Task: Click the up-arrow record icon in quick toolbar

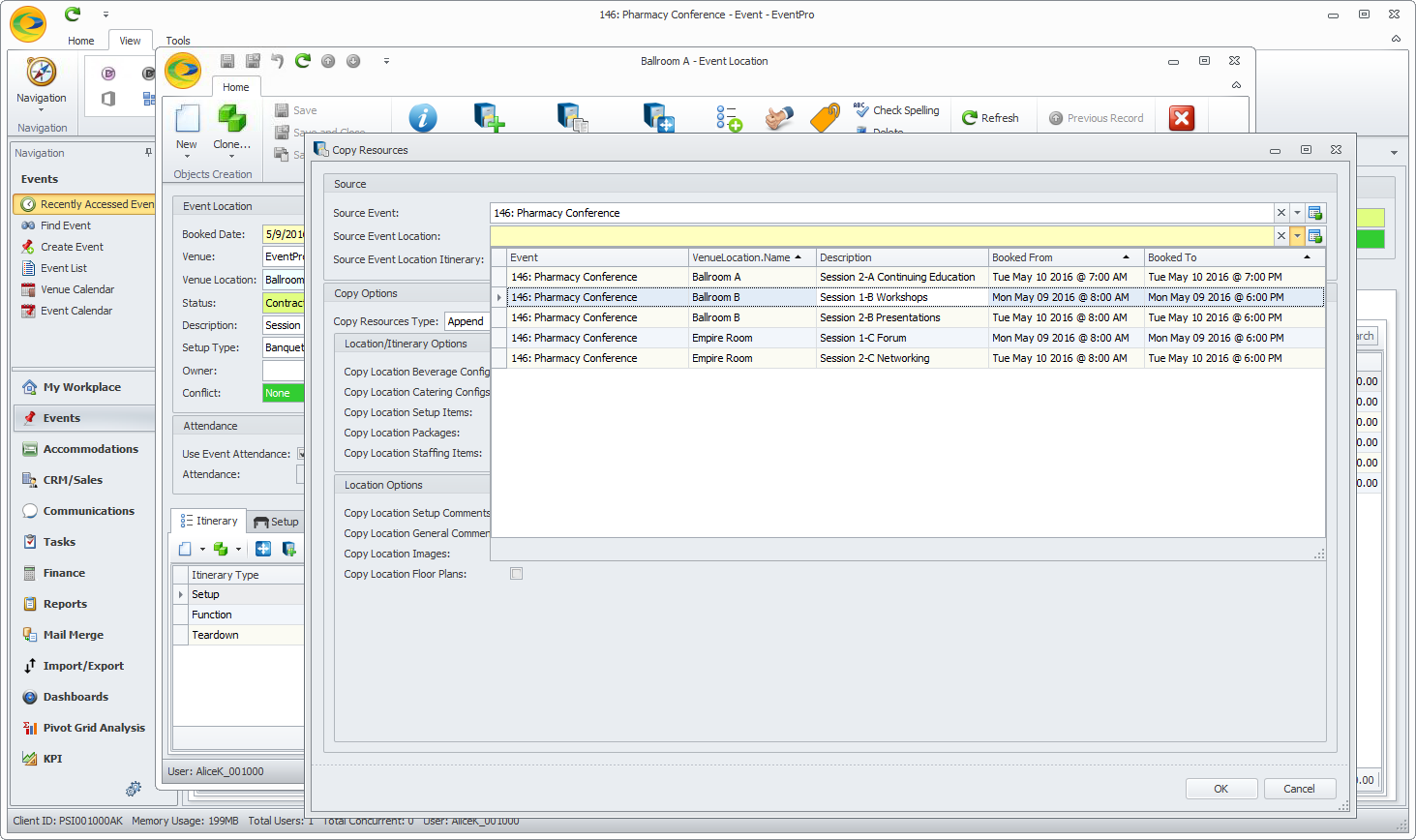Action: coord(328,61)
